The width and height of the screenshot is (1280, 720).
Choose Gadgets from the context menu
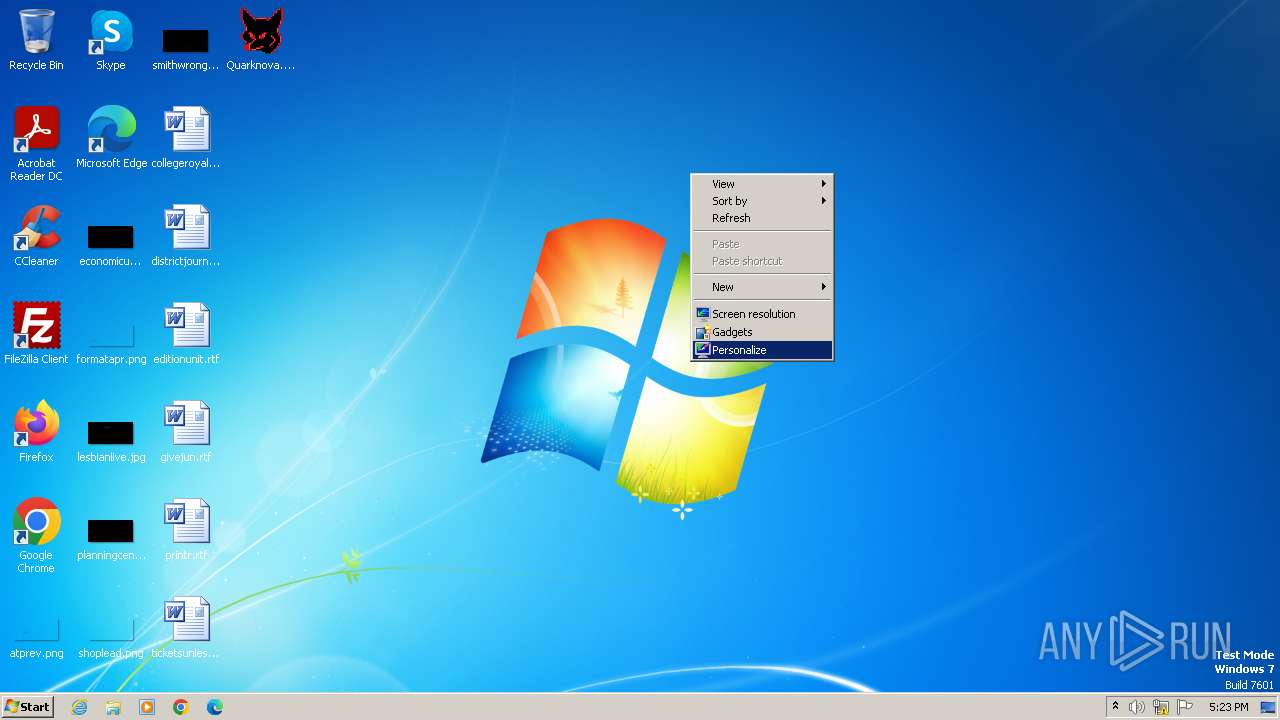tap(762, 332)
